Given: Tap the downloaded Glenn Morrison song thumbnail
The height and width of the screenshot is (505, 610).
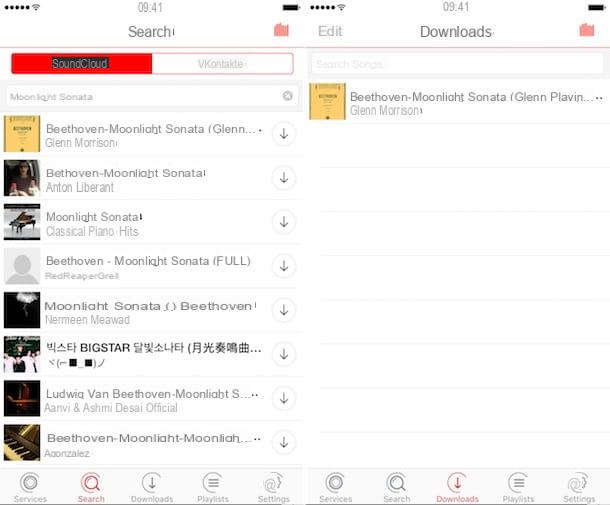Looking at the screenshot, I should tap(327, 102).
